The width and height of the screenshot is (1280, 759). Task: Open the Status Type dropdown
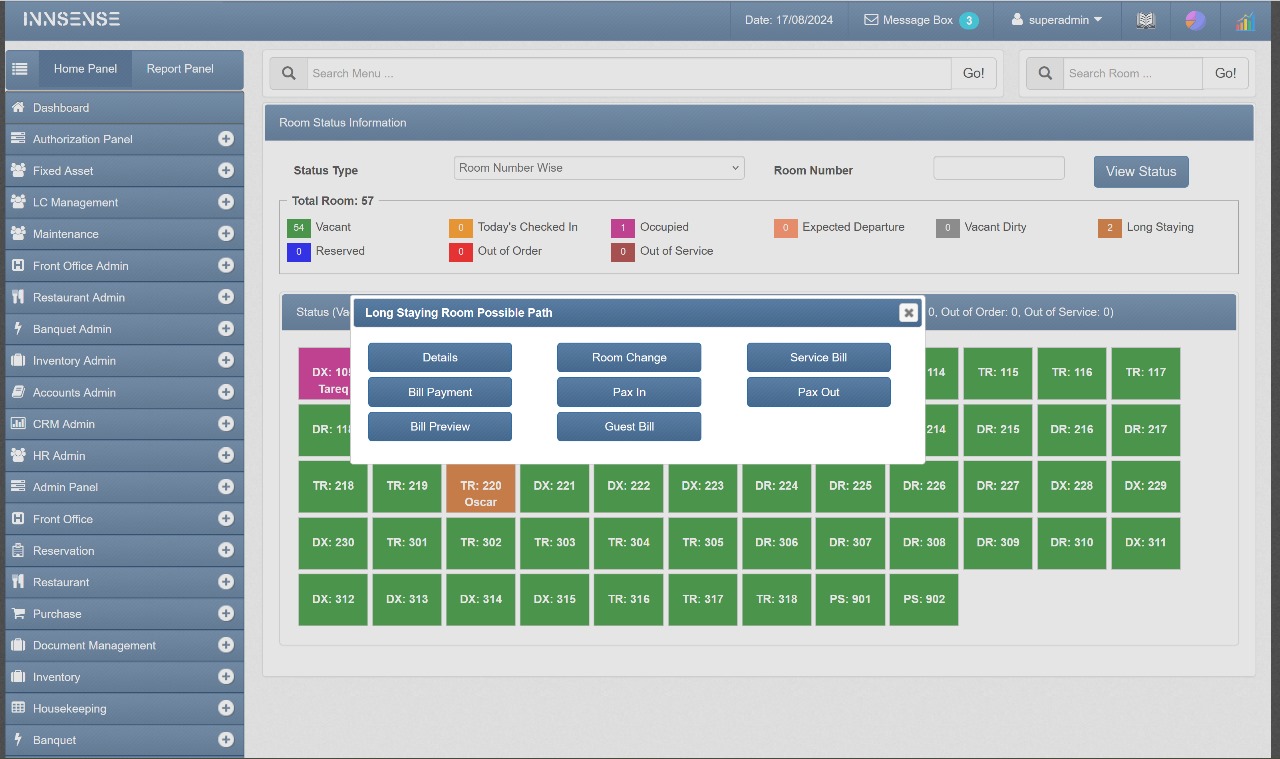pos(599,168)
